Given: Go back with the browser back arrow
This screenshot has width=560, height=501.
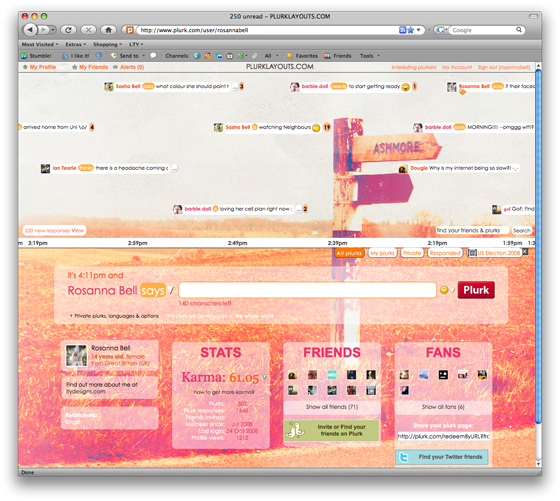Looking at the screenshot, I should pyautogui.click(x=30, y=30).
